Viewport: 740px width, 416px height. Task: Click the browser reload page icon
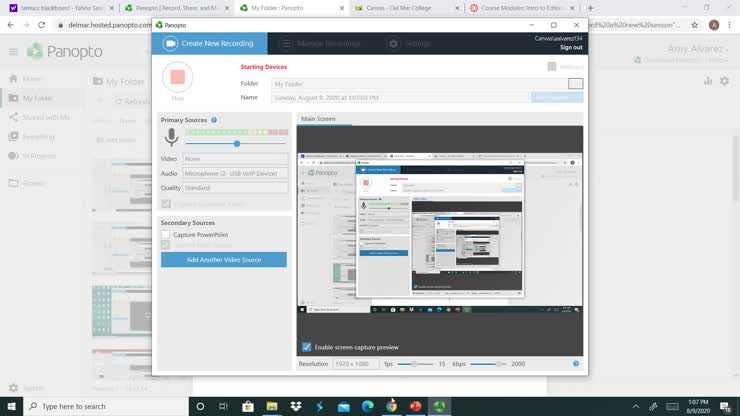41,24
